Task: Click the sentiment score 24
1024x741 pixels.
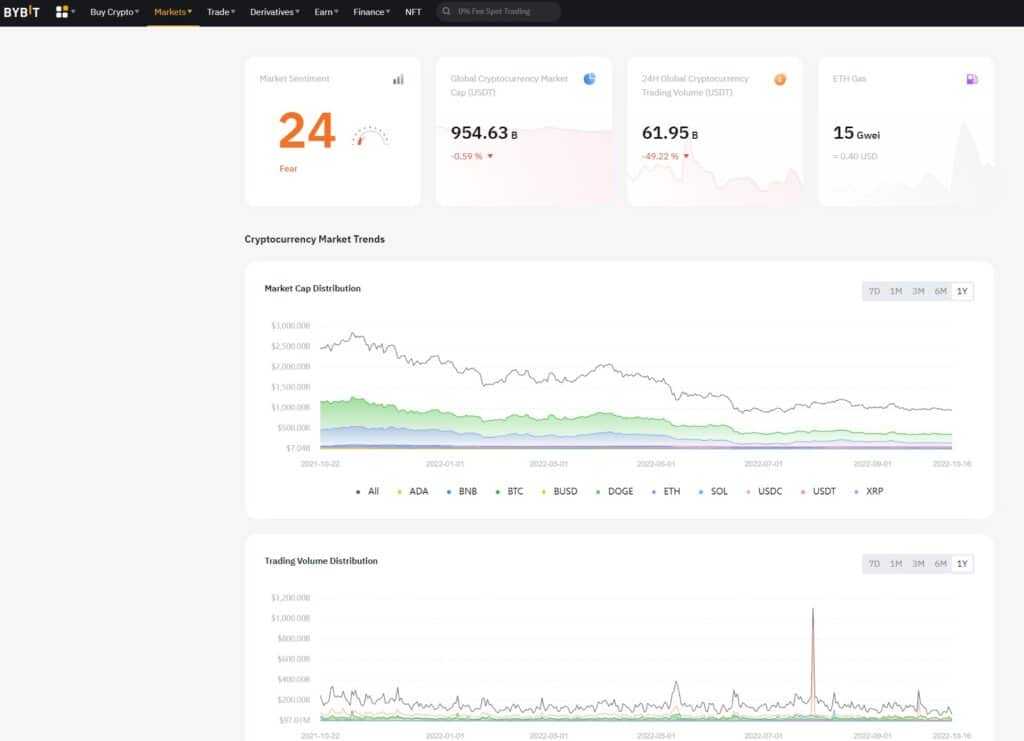Action: coord(307,131)
